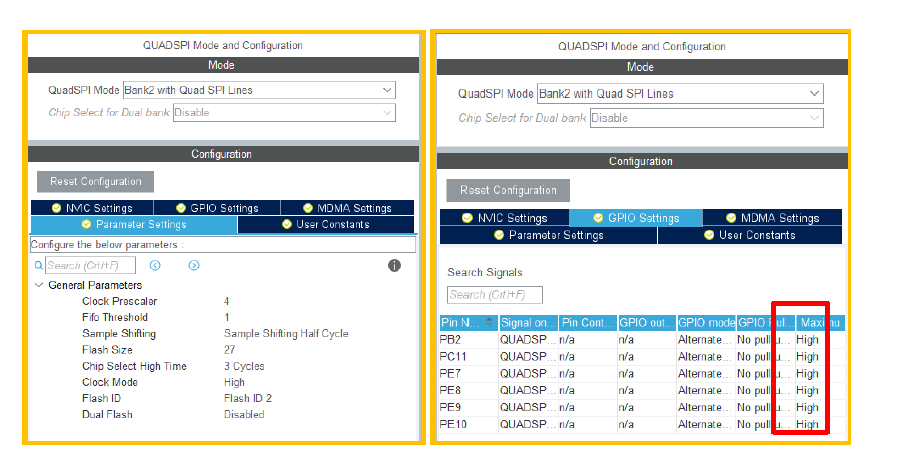The image size is (905, 467).
Task: Open Chip Select for Dual bank dropdown, left panel
Action: point(284,113)
